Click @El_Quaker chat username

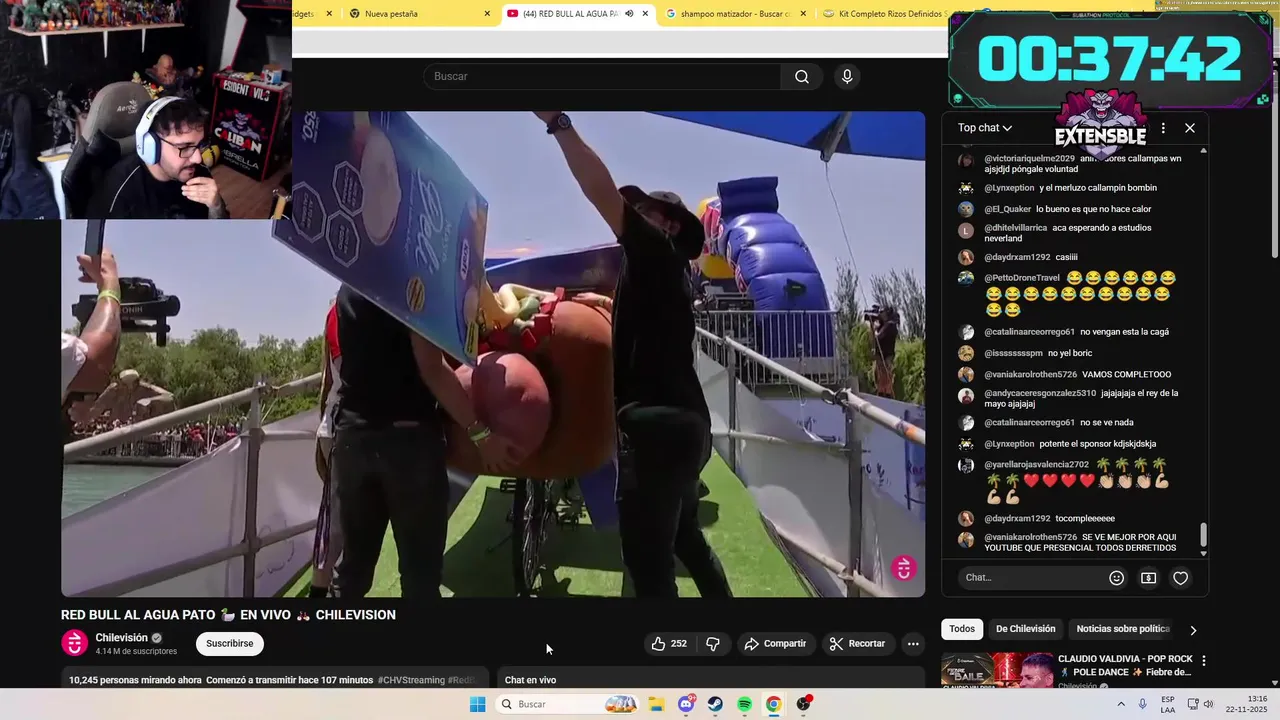point(1007,209)
